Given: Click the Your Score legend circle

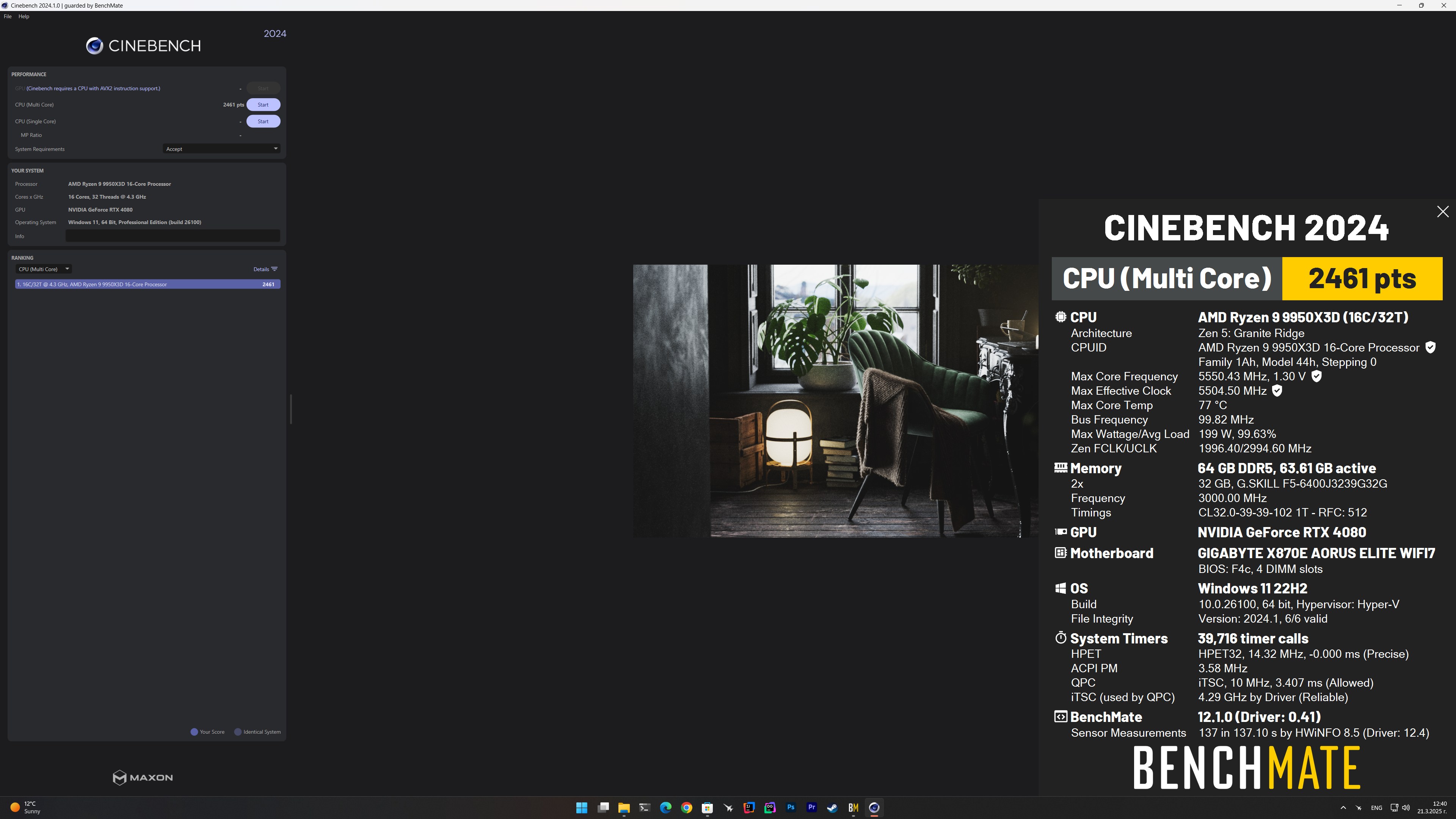Looking at the screenshot, I should point(194,732).
